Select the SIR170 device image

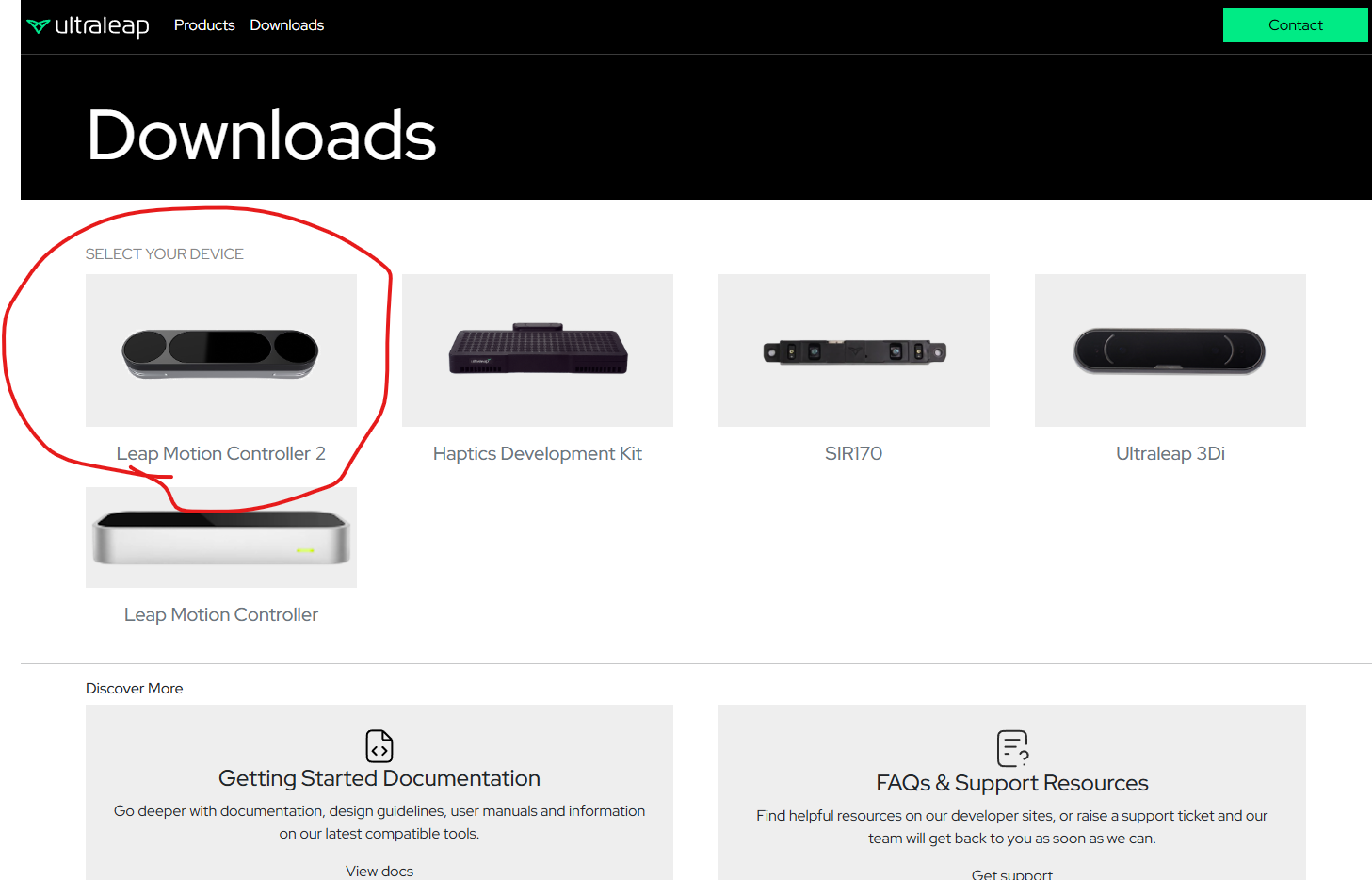click(854, 350)
